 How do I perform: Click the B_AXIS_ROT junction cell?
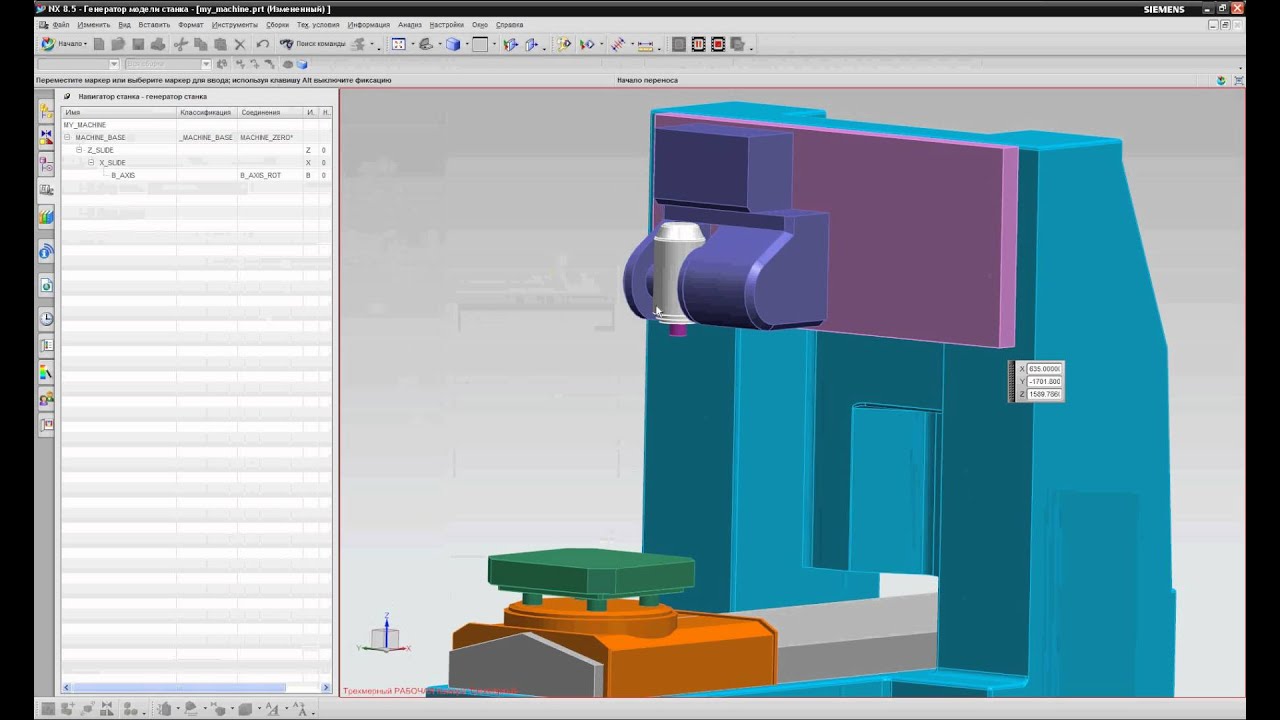point(261,175)
